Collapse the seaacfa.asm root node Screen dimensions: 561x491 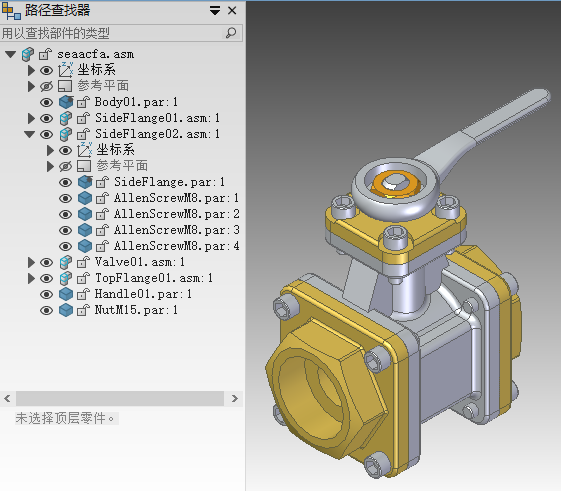click(10, 54)
